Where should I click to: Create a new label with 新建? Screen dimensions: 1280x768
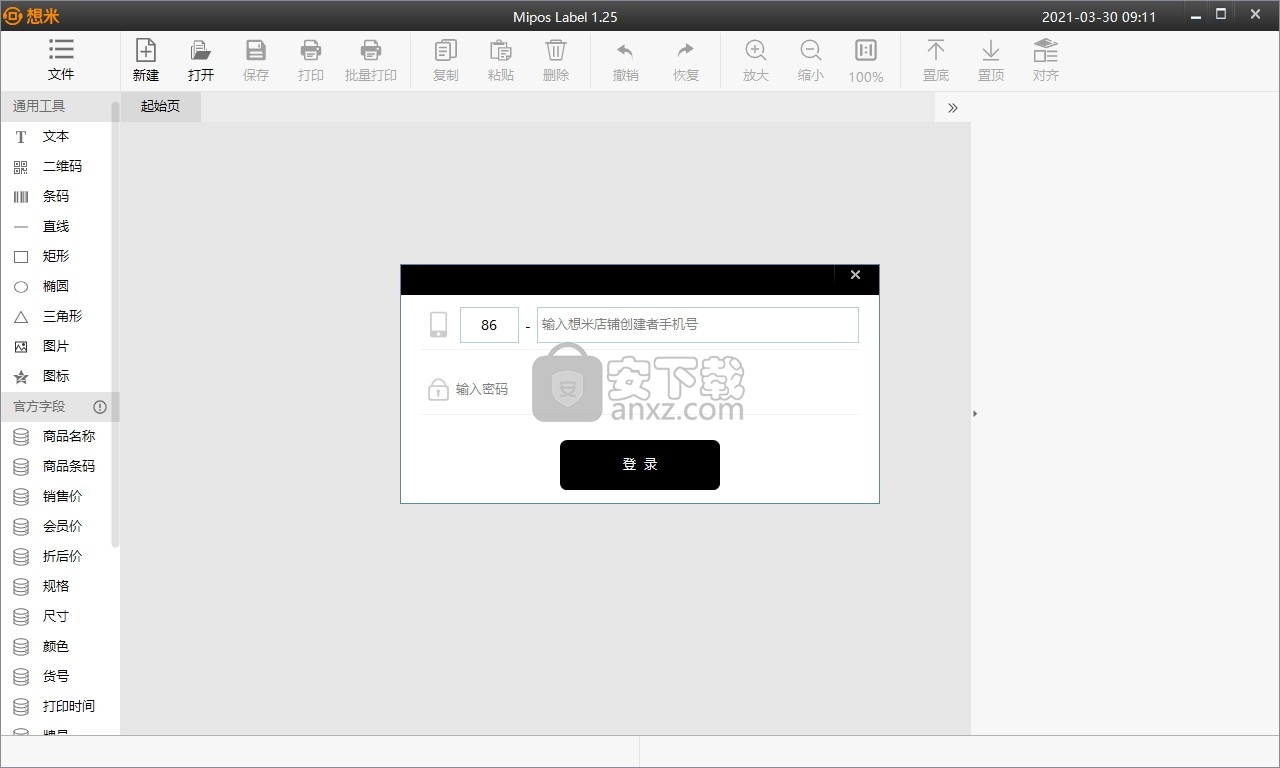click(146, 60)
